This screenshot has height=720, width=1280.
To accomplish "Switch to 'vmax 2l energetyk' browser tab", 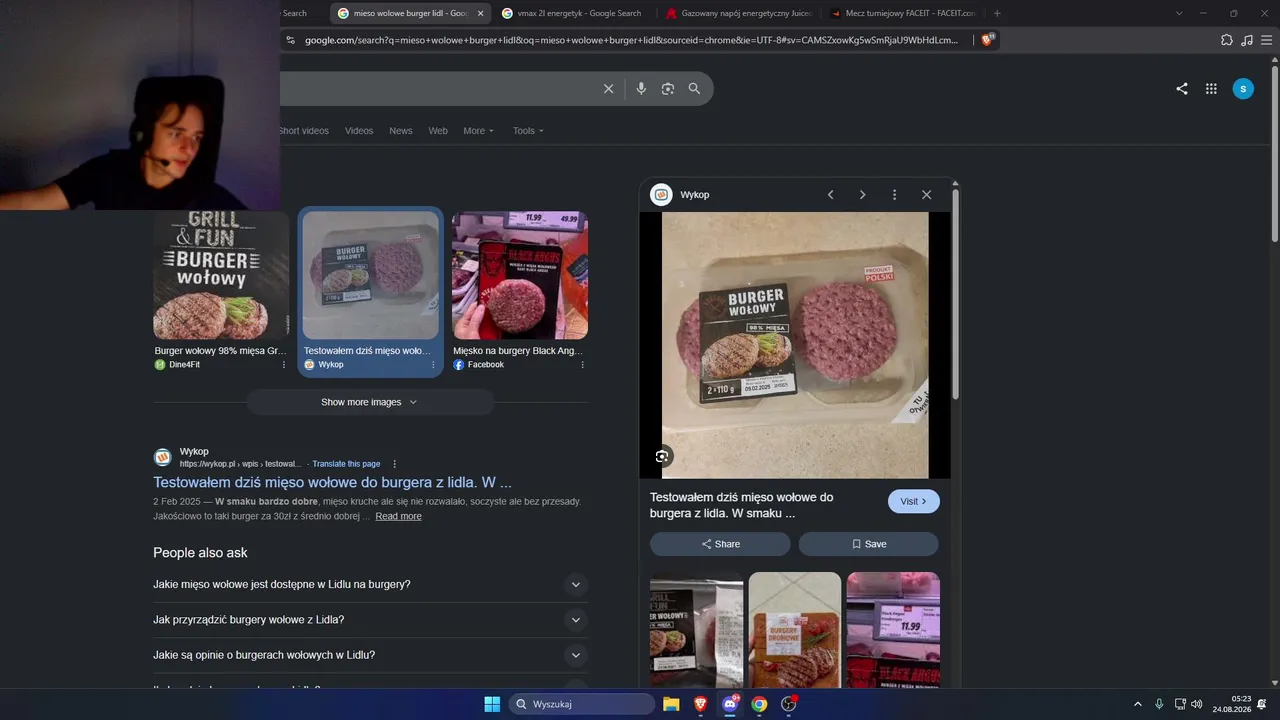I will [573, 13].
